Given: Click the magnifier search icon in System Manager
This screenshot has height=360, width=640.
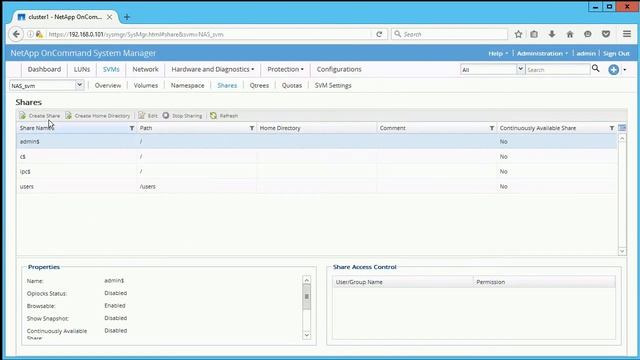Looking at the screenshot, I should [596, 69].
